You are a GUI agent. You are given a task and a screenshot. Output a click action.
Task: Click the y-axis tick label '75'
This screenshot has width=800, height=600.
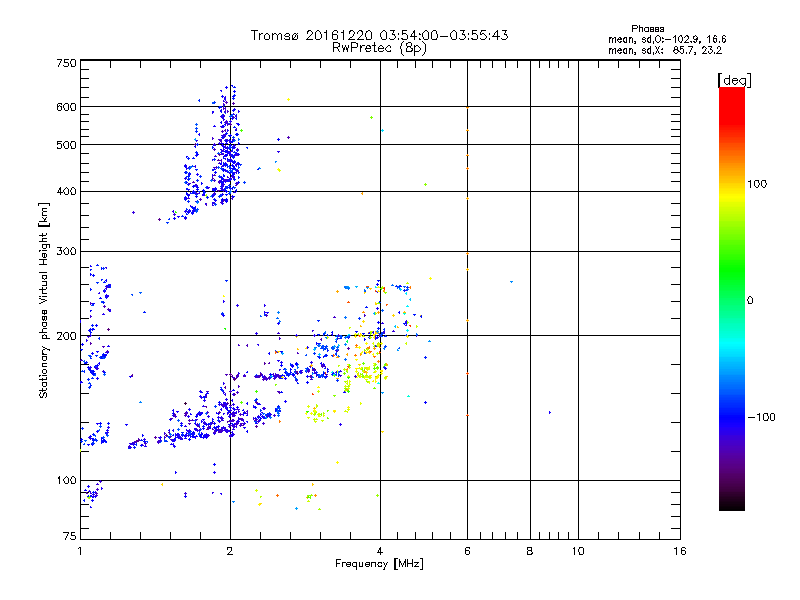pyautogui.click(x=69, y=538)
